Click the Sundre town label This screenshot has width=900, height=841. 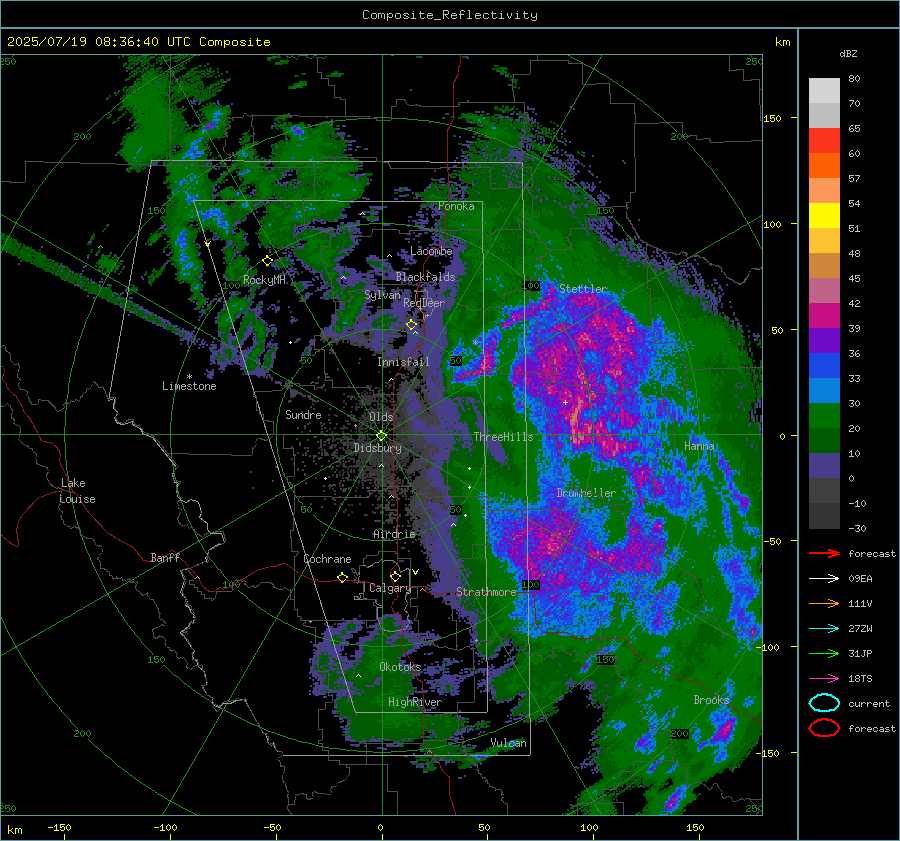(303, 414)
